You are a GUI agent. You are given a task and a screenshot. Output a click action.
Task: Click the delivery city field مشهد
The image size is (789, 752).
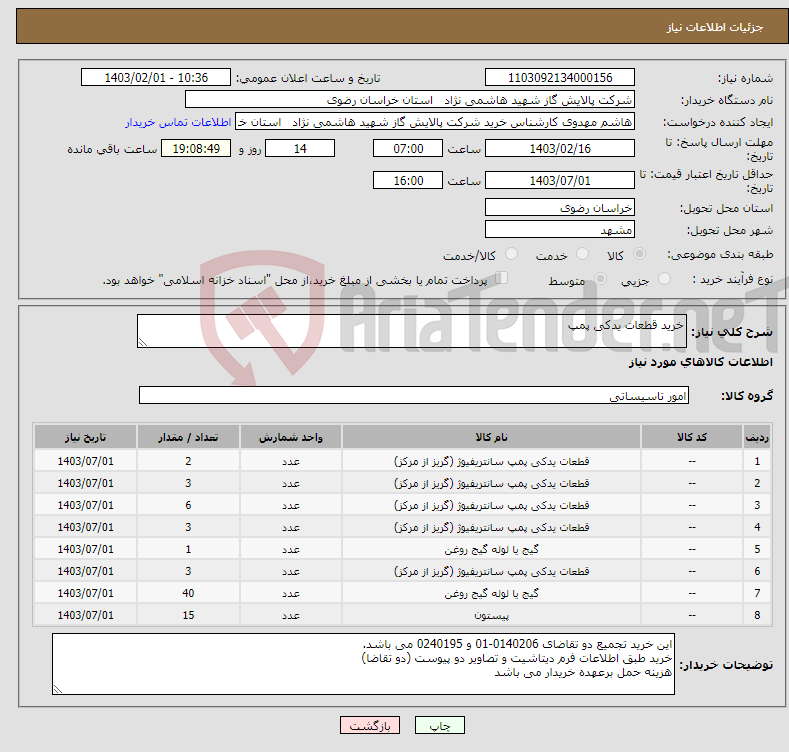point(560,230)
